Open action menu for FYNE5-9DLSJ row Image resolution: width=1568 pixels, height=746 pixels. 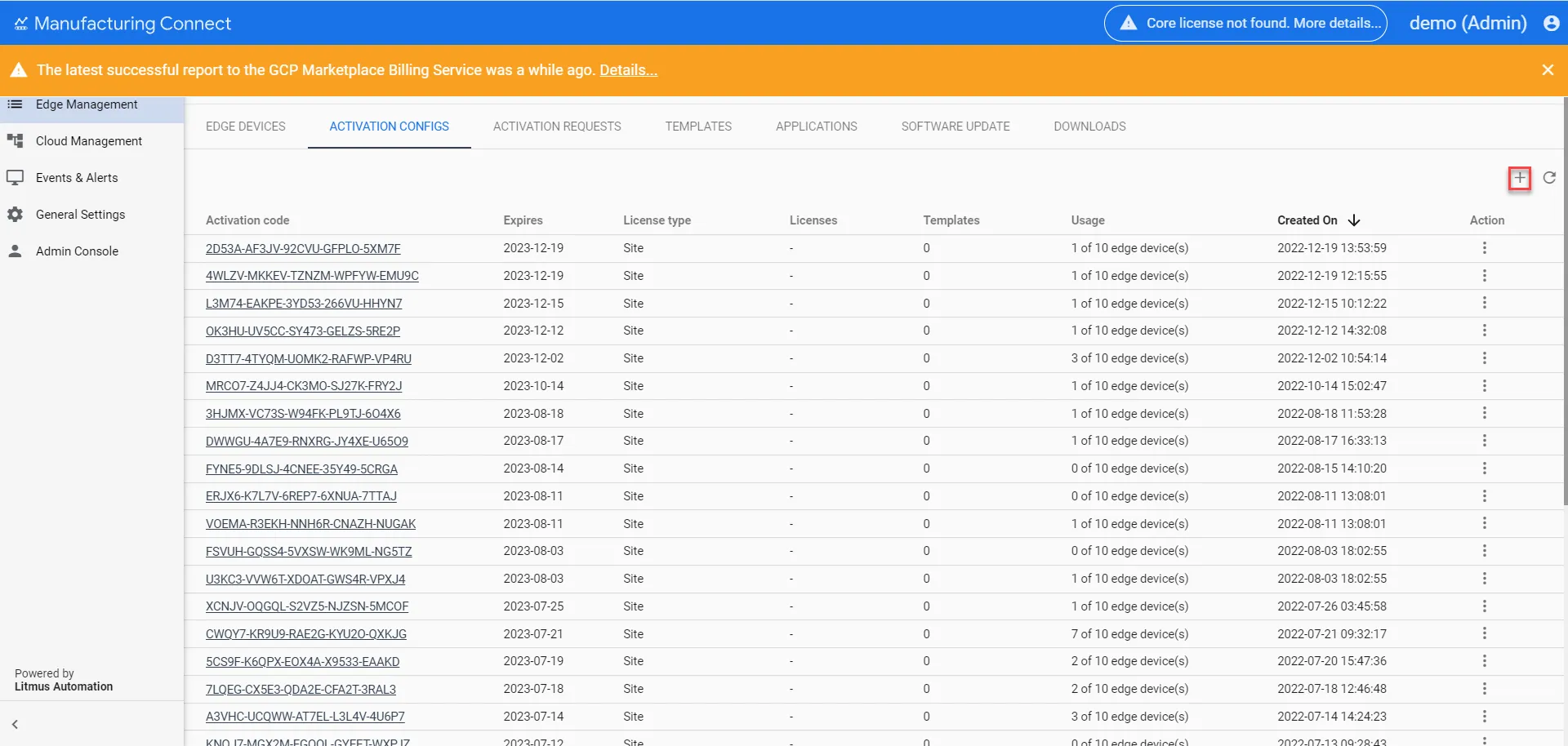(x=1484, y=468)
